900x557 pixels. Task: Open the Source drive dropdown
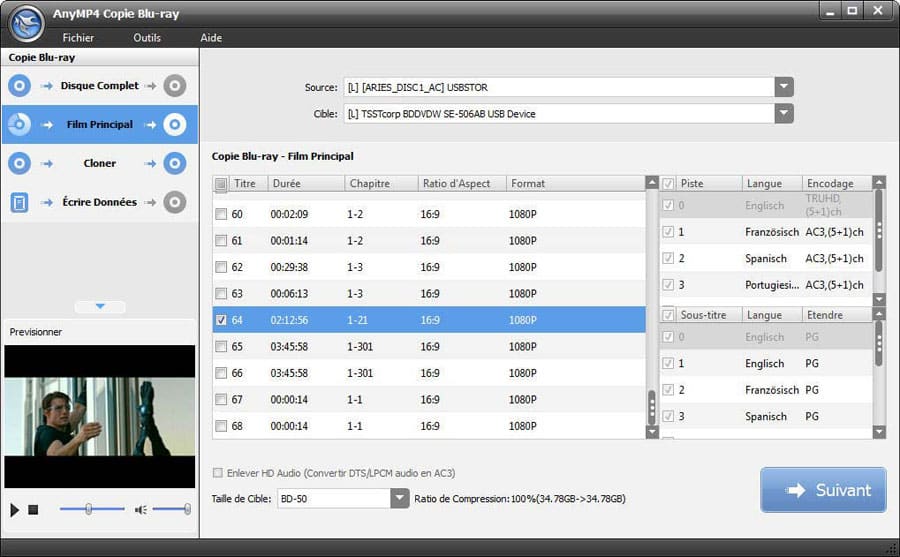tap(784, 87)
